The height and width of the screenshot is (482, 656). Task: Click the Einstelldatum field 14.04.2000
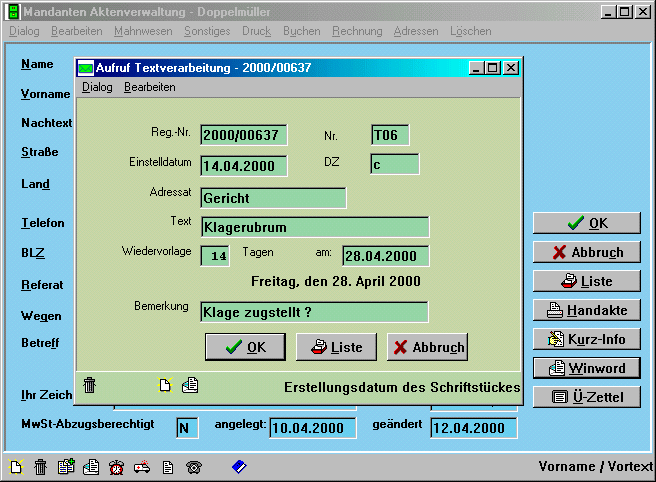[244, 166]
